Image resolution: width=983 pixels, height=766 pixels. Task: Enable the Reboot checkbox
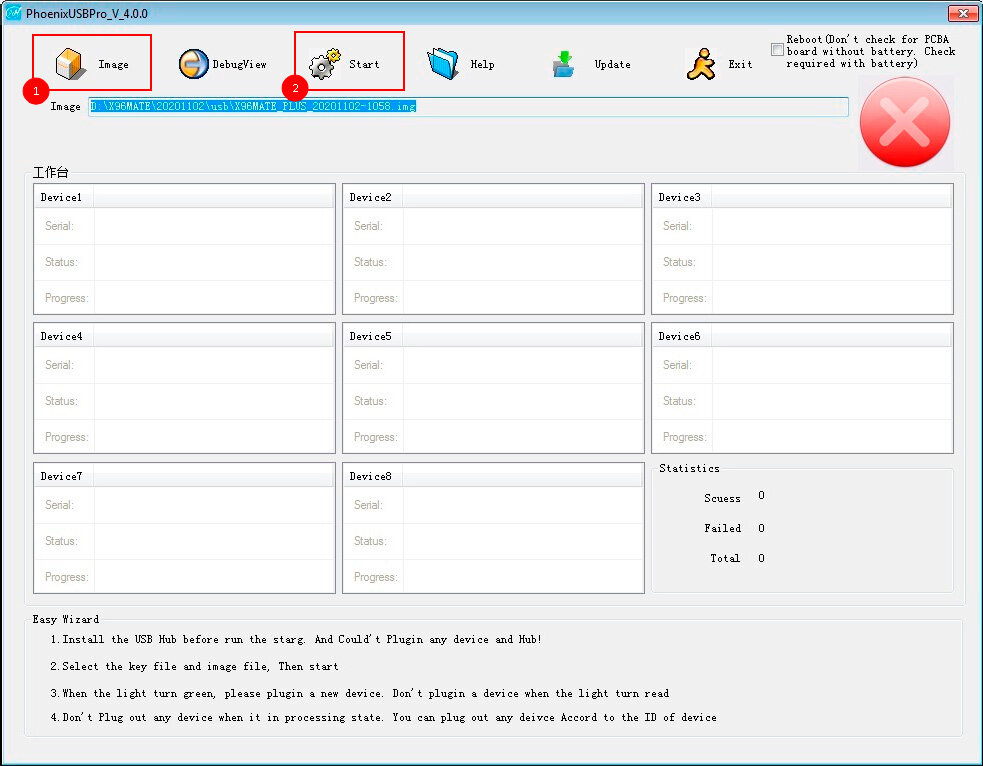(777, 50)
